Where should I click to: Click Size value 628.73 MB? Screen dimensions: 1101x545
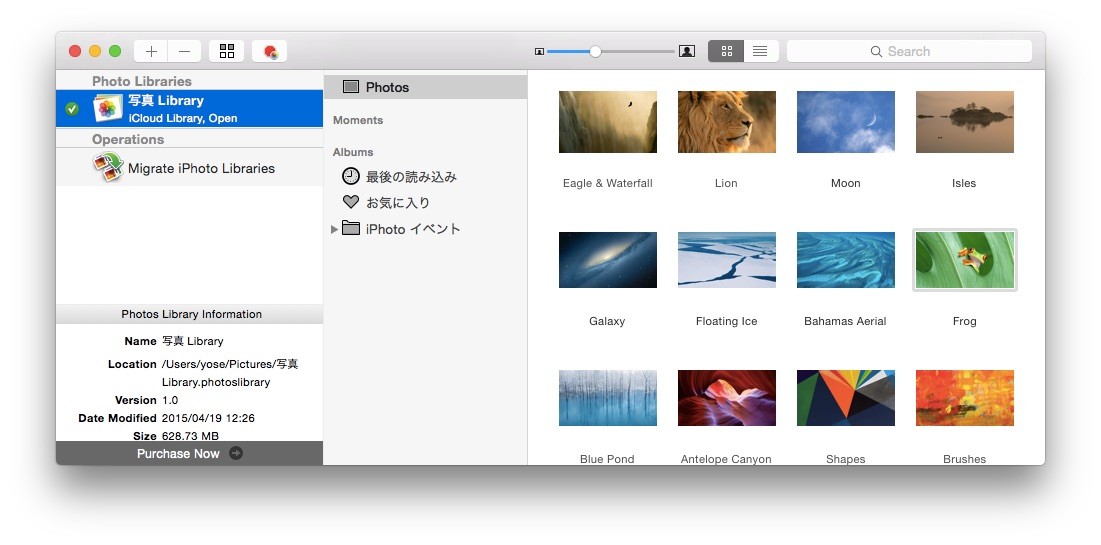(x=190, y=436)
